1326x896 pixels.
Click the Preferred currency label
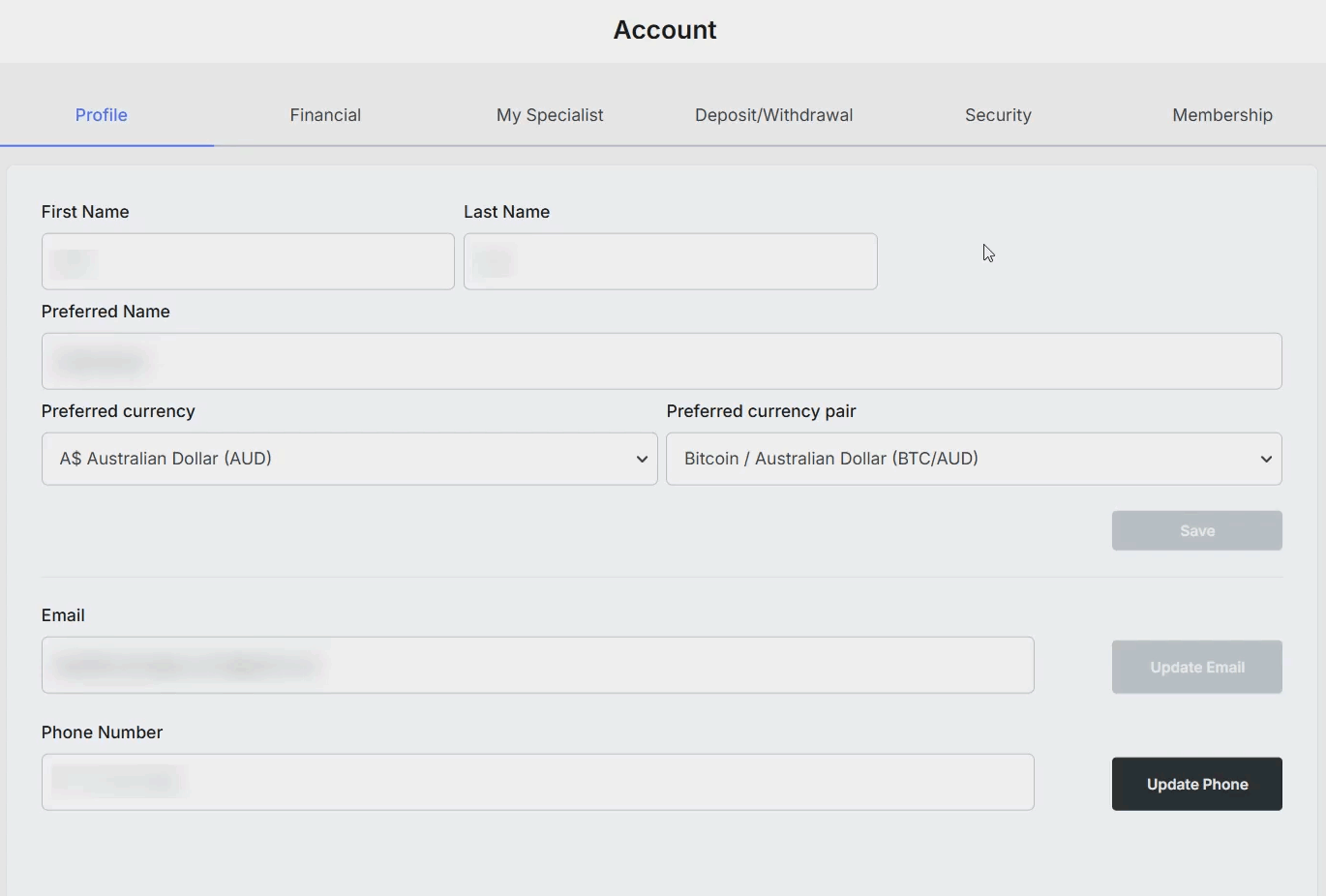(118, 411)
